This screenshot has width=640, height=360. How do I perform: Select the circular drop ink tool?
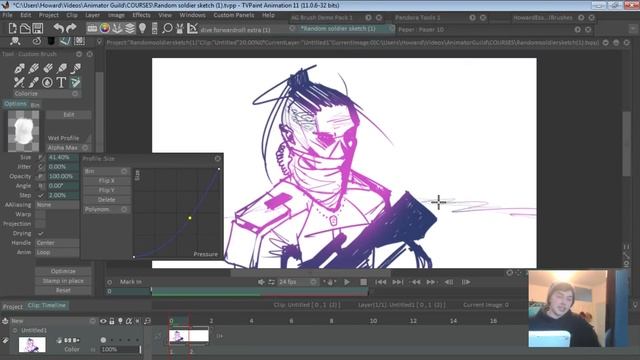click(x=47, y=82)
